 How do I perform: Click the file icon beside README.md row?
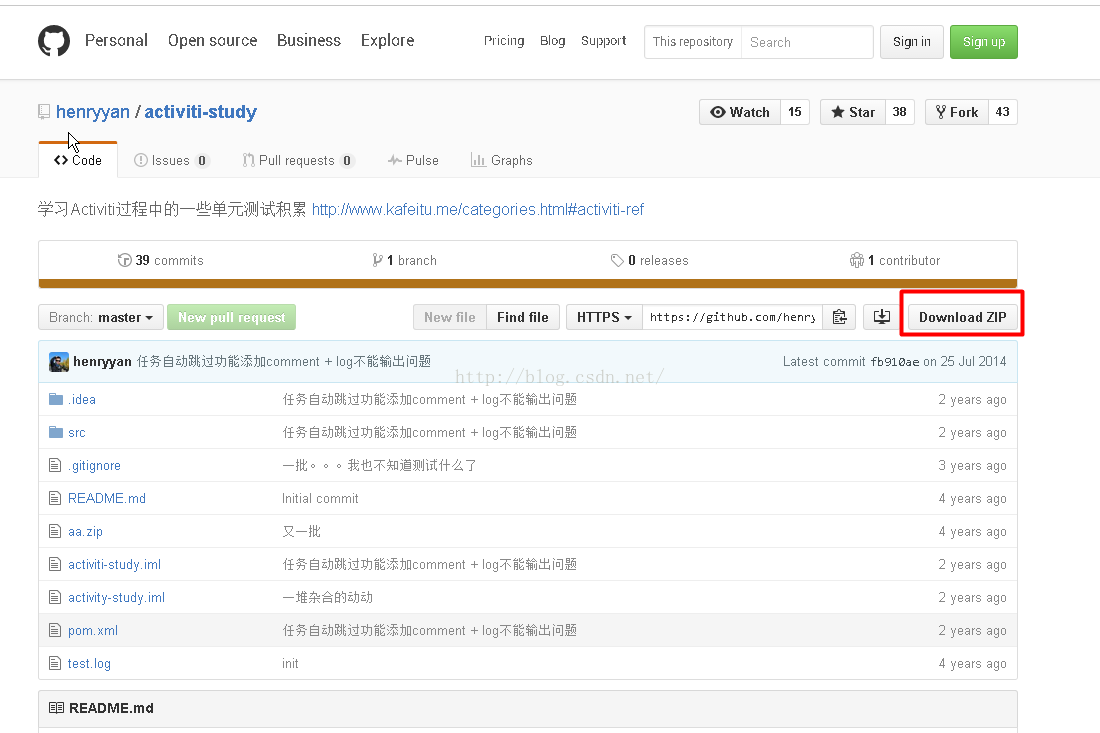(x=55, y=498)
